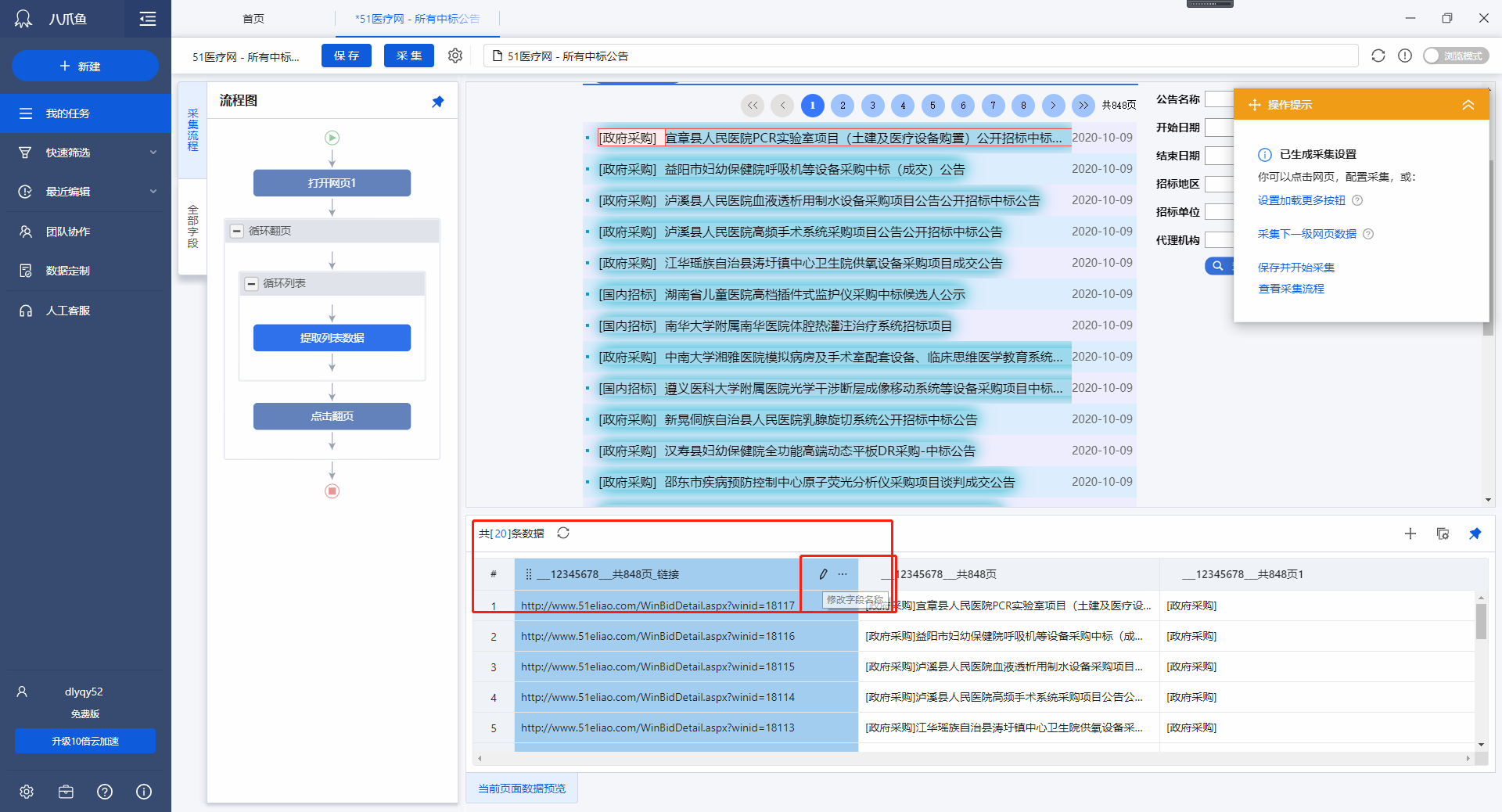Toggle the browse mode switch

click(1456, 56)
